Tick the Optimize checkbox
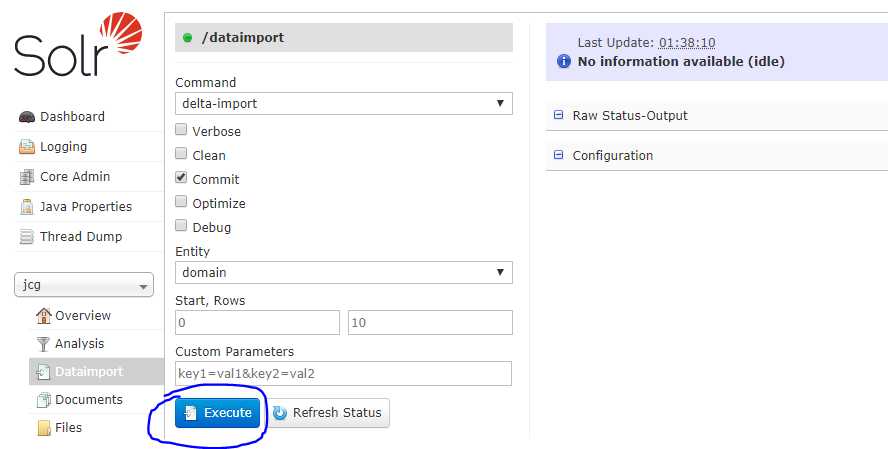Screen dimensions: 888x449 point(181,202)
